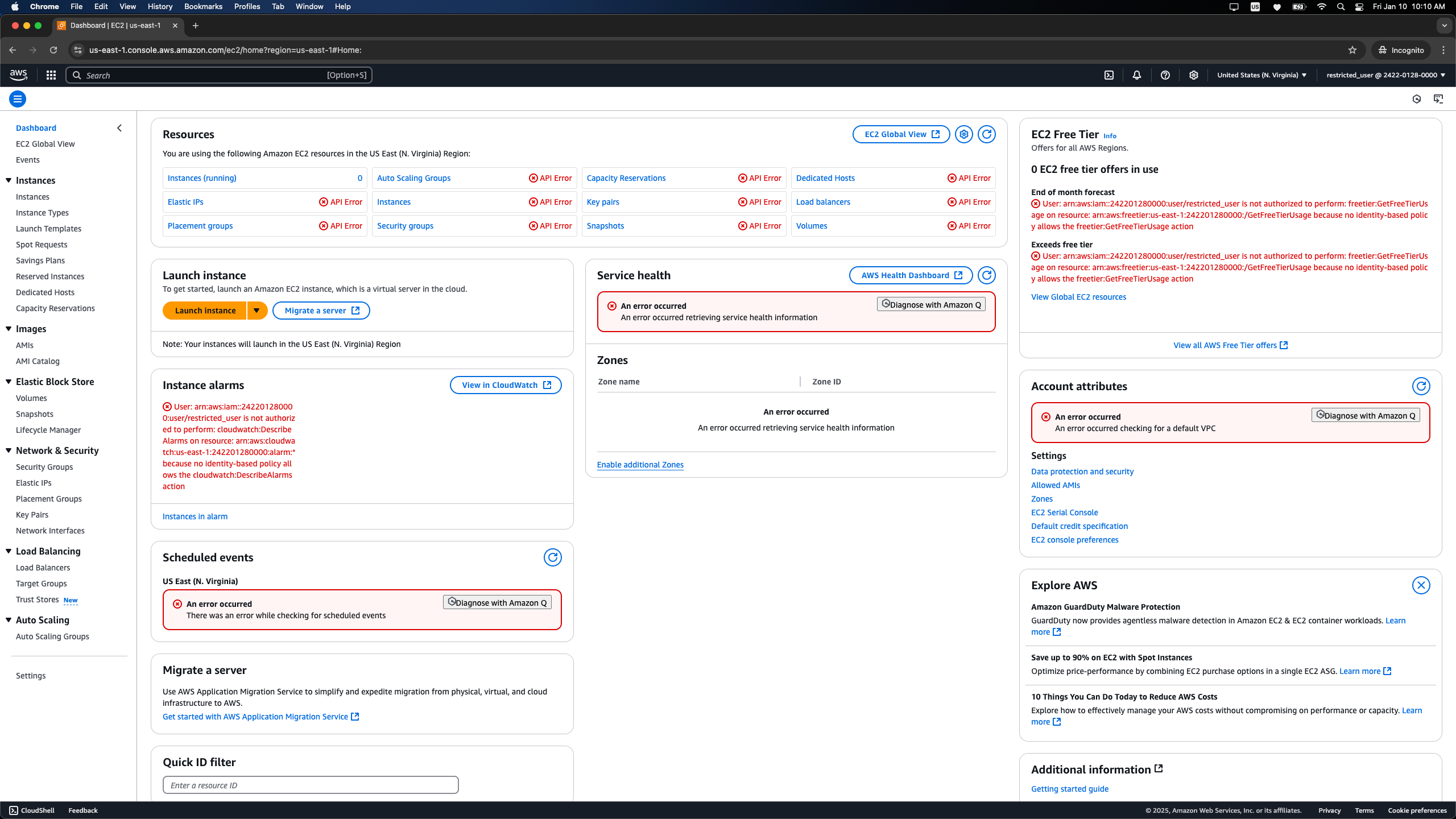Collapse the Auto Scaling section
Viewport: 1456px width, 819px height.
point(9,620)
